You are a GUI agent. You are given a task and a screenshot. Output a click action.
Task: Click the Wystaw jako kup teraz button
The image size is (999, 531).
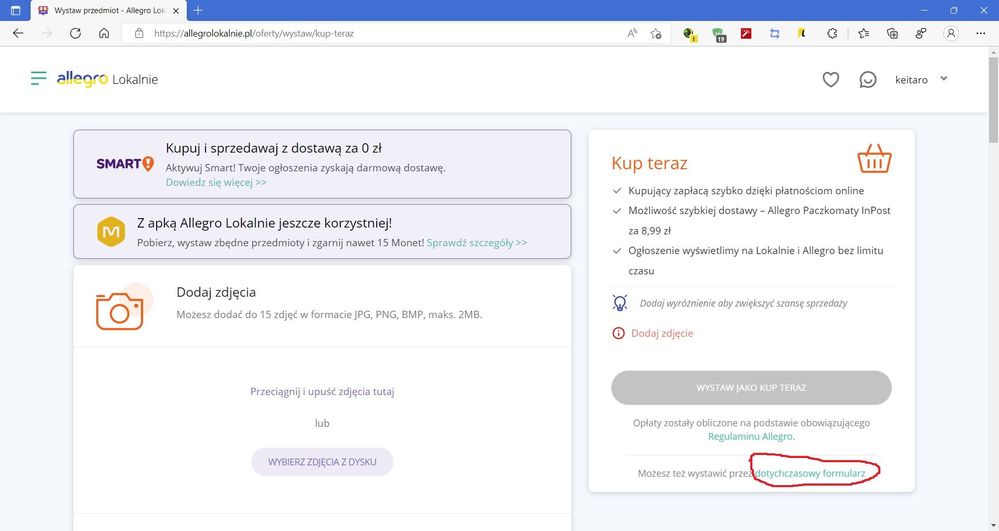click(x=751, y=387)
